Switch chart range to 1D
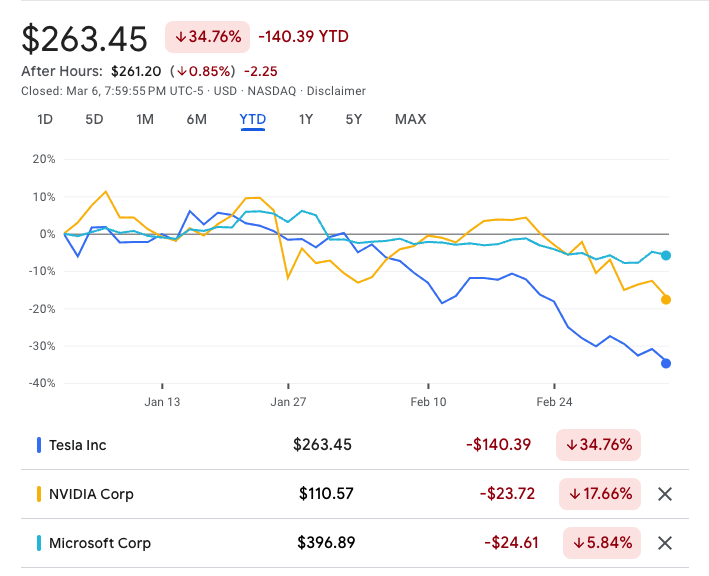The width and height of the screenshot is (709, 576). click(45, 119)
